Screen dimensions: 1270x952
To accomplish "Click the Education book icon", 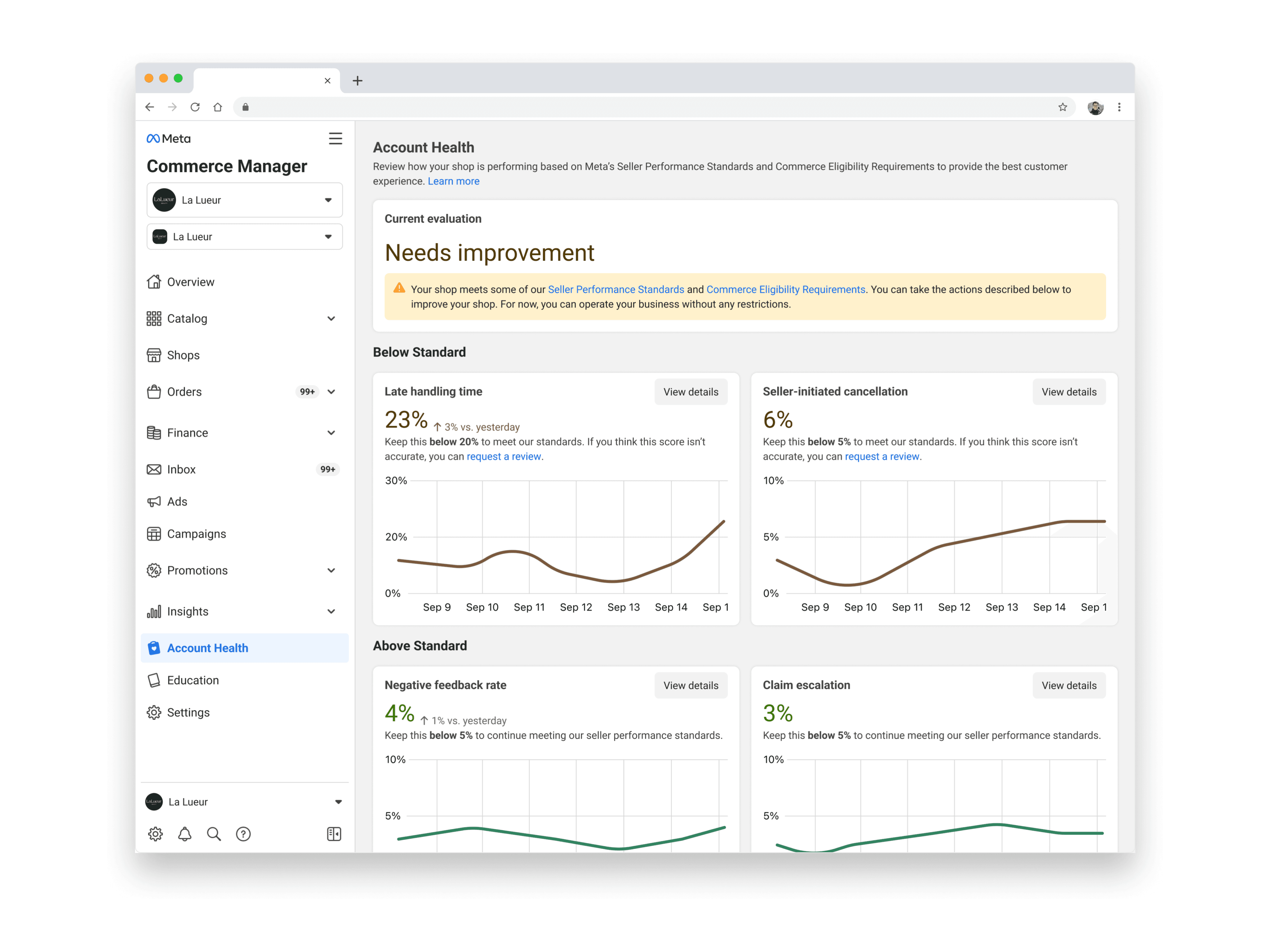I will click(x=154, y=680).
